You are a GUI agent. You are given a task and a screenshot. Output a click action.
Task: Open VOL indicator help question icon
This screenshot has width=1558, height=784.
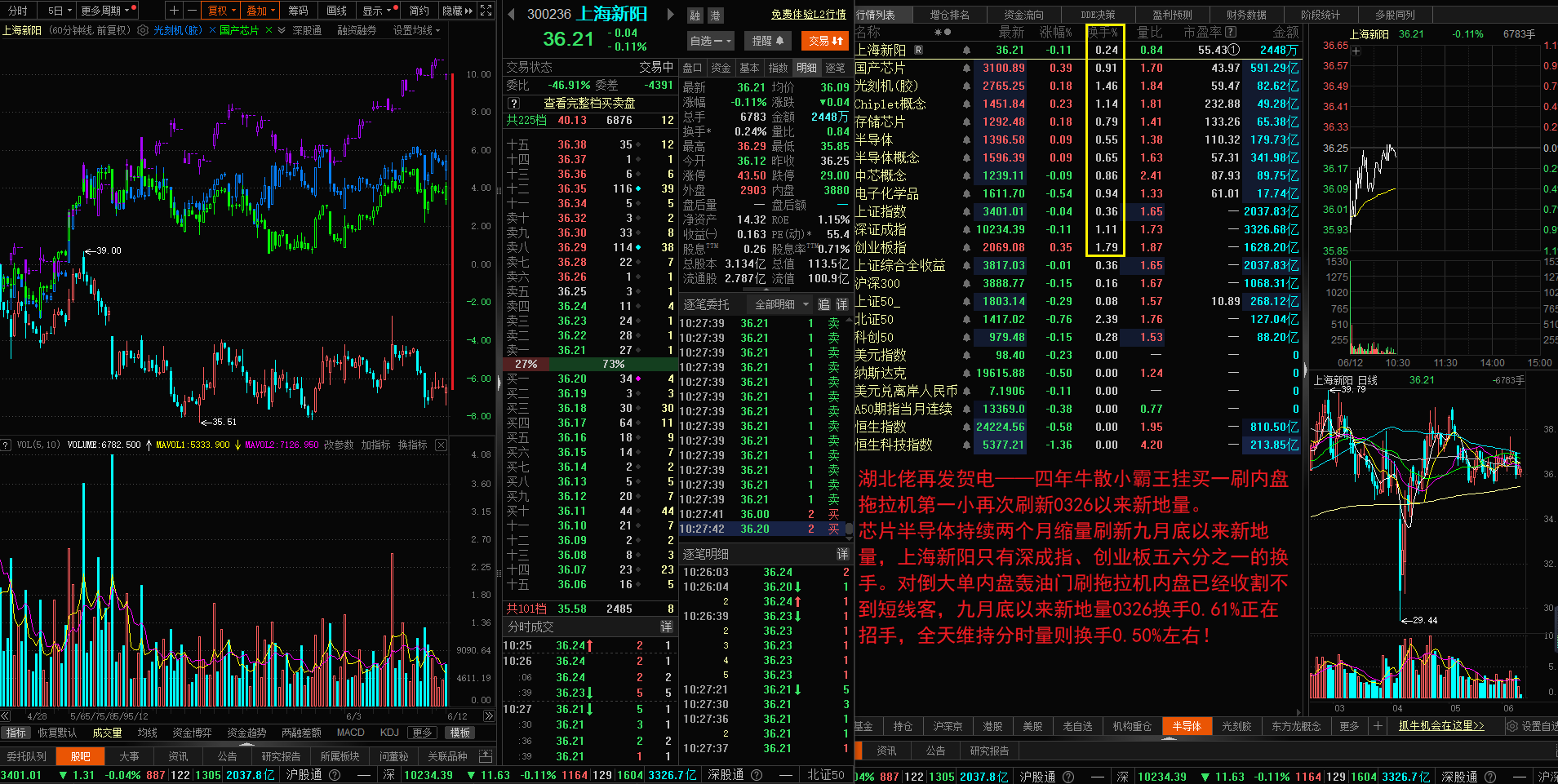click(x=6, y=445)
